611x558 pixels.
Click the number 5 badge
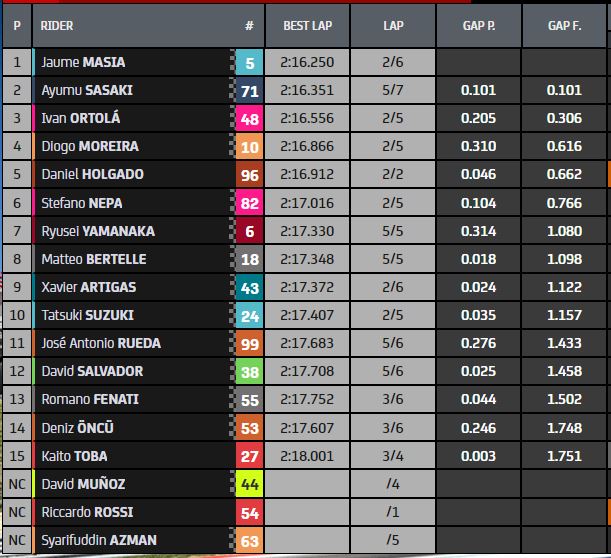pos(251,62)
